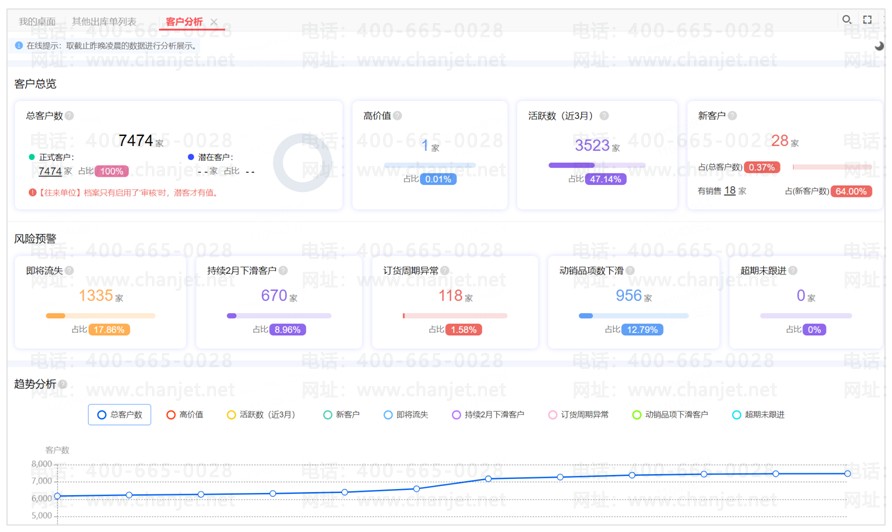Click the 0.37% 占总客户数 badge
Image resolution: width=892 pixels, height=532 pixels.
[762, 167]
